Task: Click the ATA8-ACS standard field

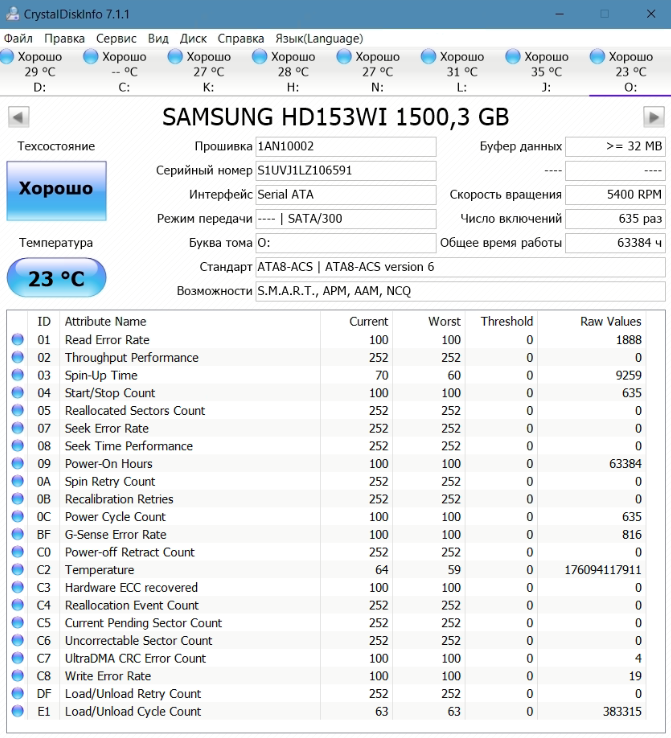Action: pyautogui.click(x=460, y=267)
